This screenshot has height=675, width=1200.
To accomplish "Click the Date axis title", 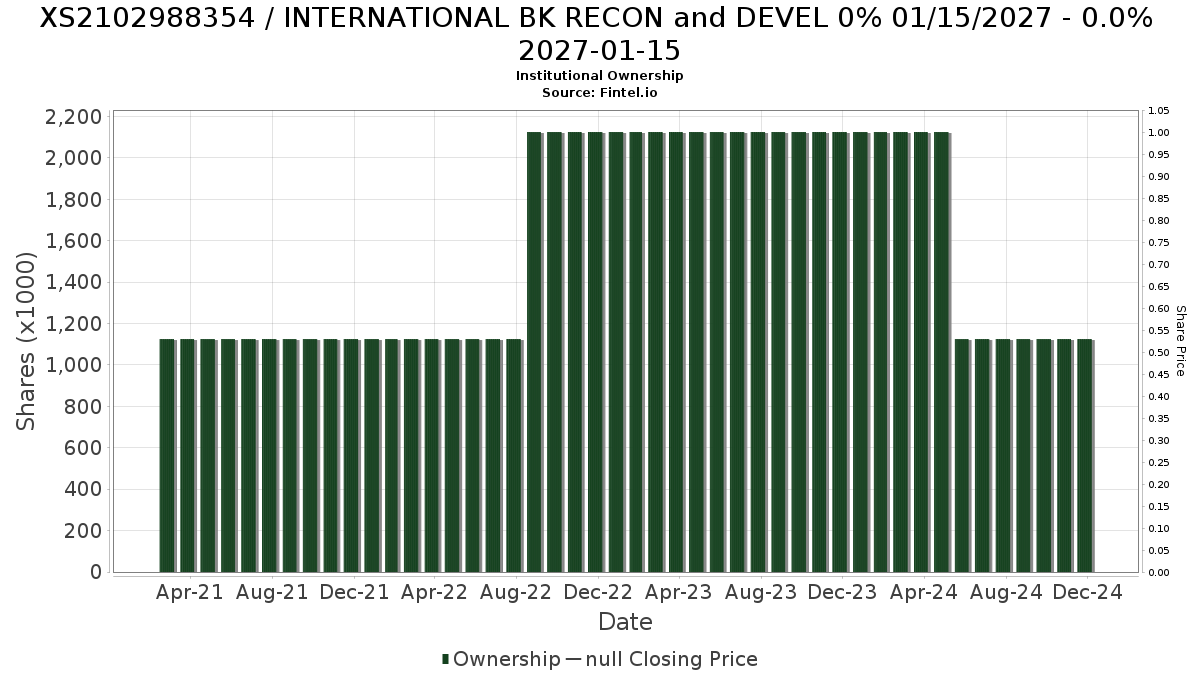I will [x=625, y=622].
